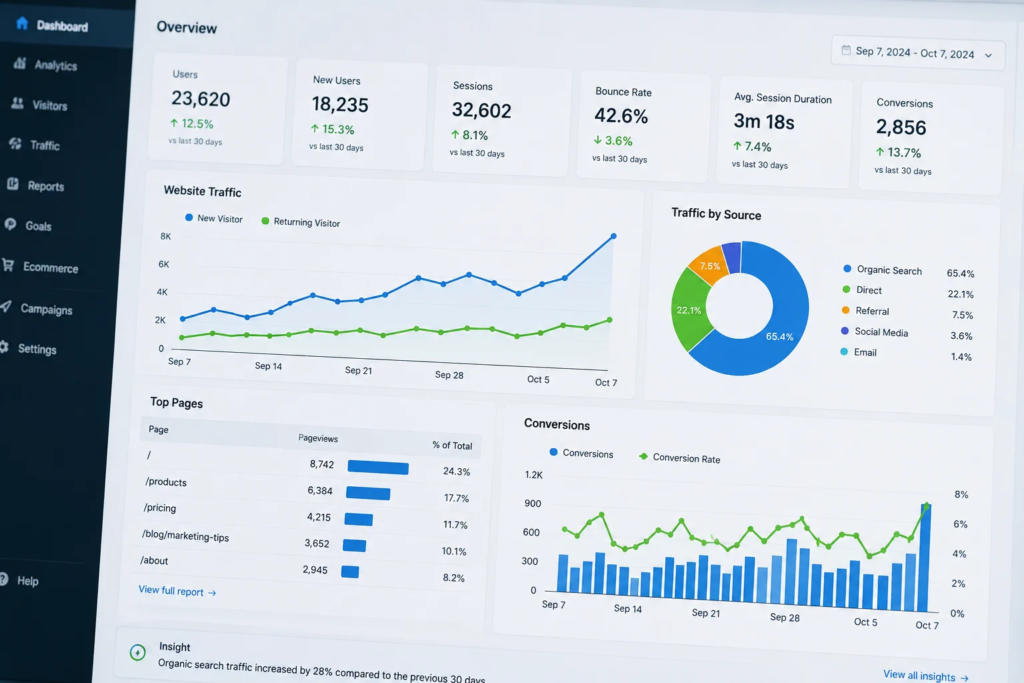Viewport: 1024px width, 683px height.
Task: Click the Bounce Rate down arrow
Action: (597, 140)
